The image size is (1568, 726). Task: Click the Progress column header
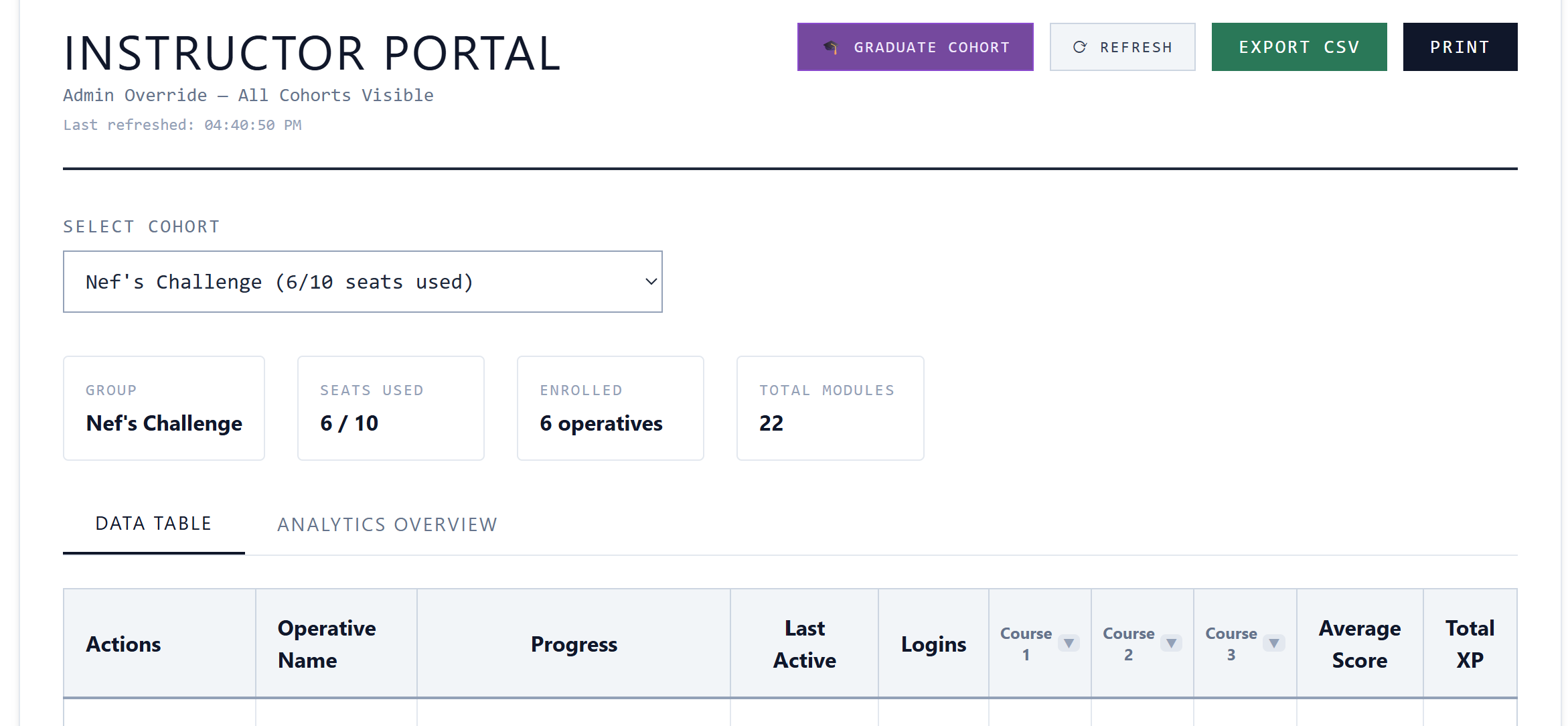pyautogui.click(x=574, y=644)
